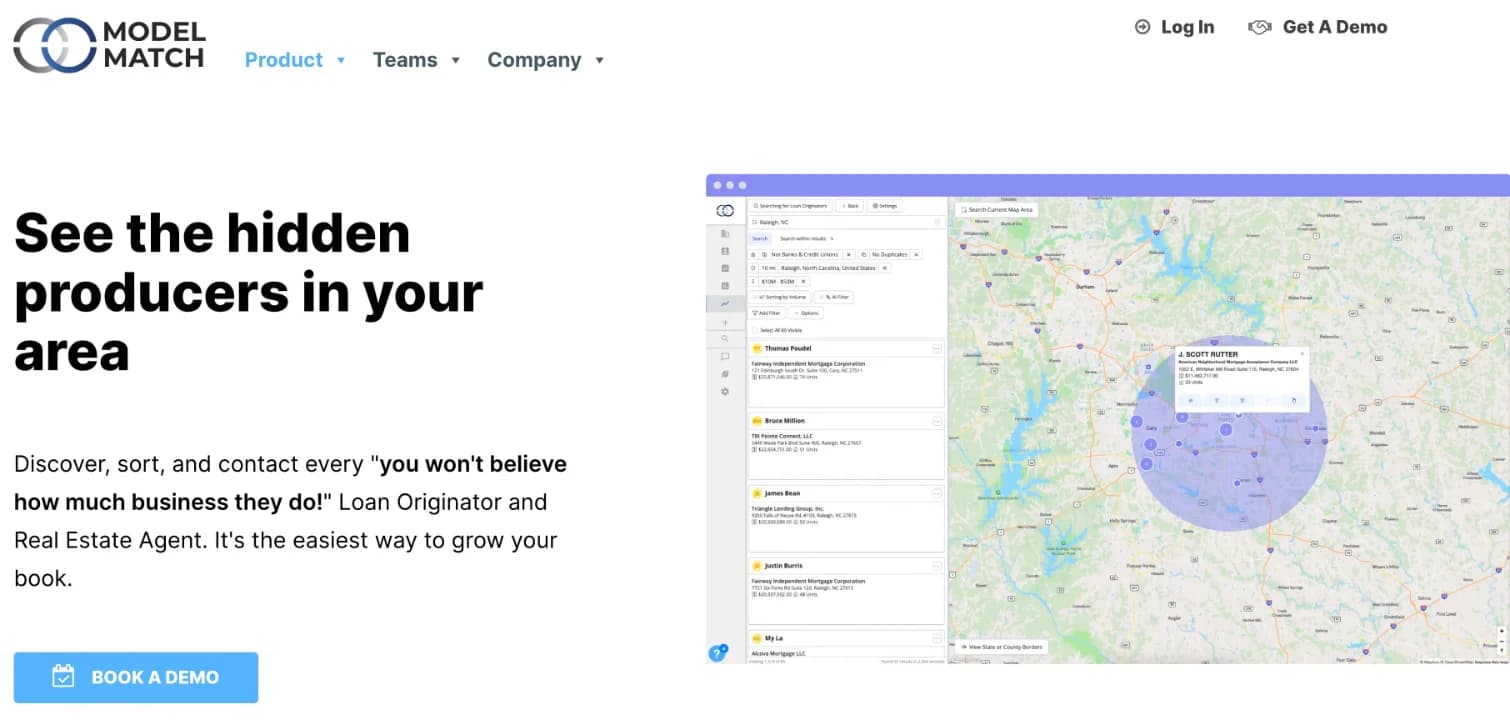The width and height of the screenshot is (1510, 721).
Task: Open Bruce Million card menu button
Action: pyautogui.click(x=937, y=422)
